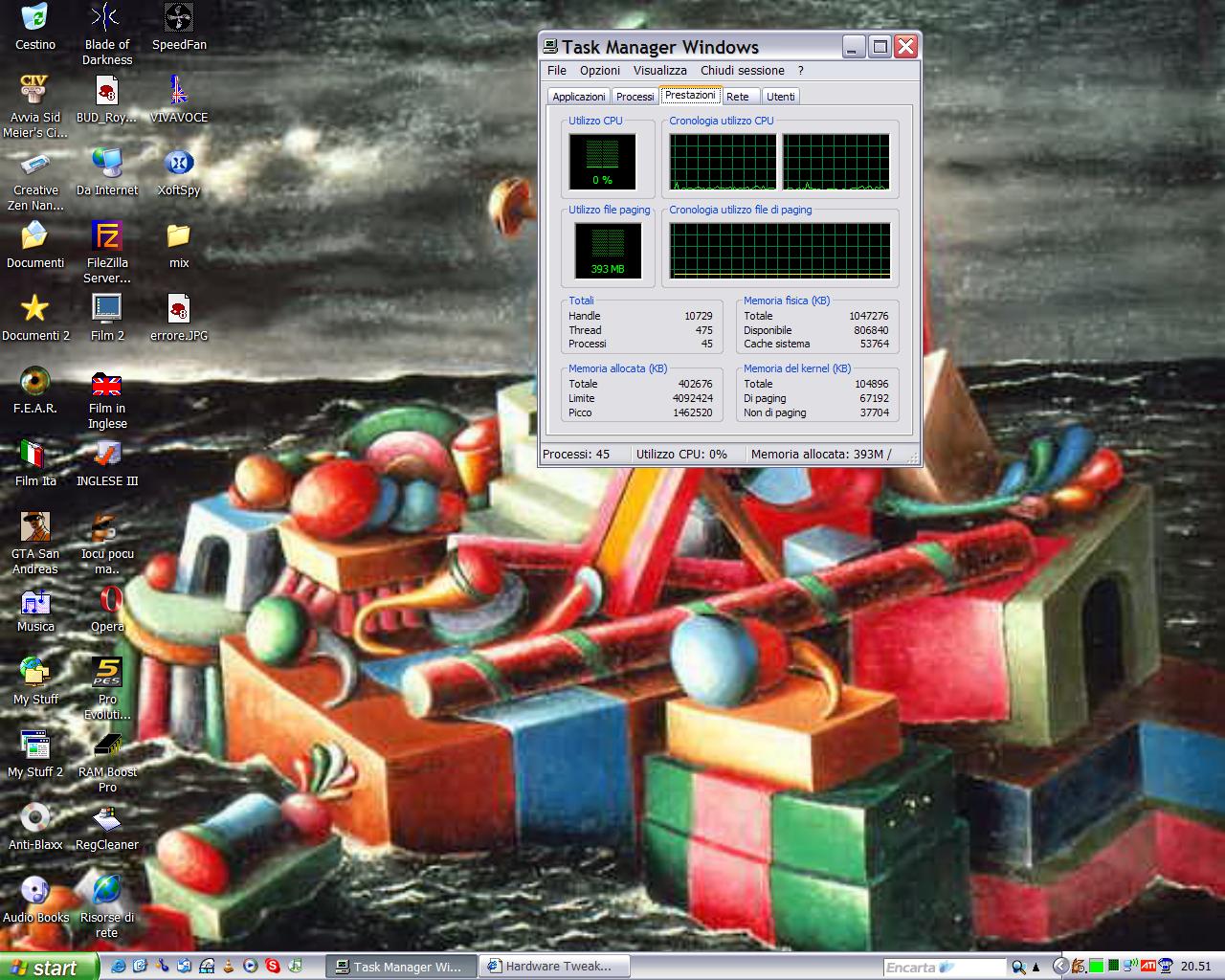Open the ? help menu
This screenshot has height=980, width=1225.
point(801,70)
